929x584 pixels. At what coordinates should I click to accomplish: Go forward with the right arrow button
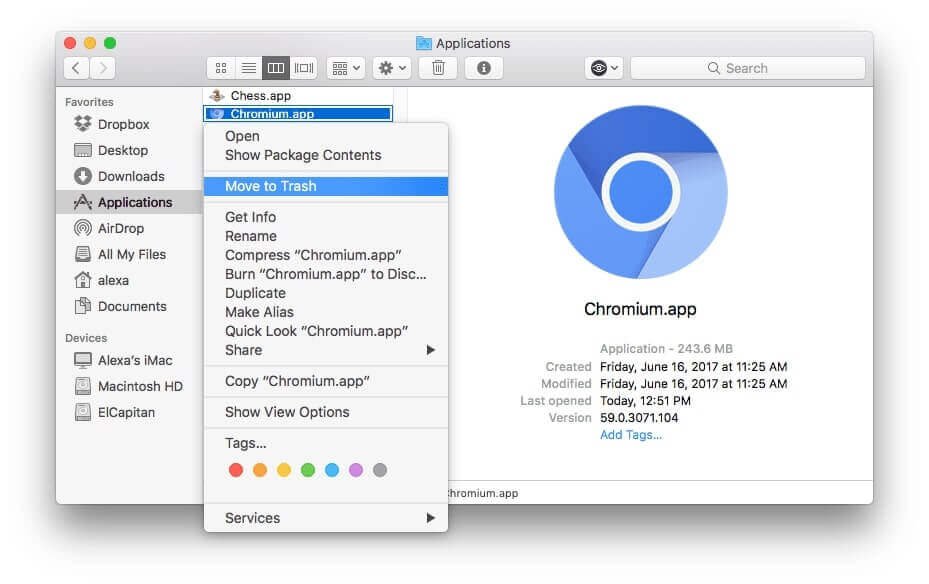(102, 68)
